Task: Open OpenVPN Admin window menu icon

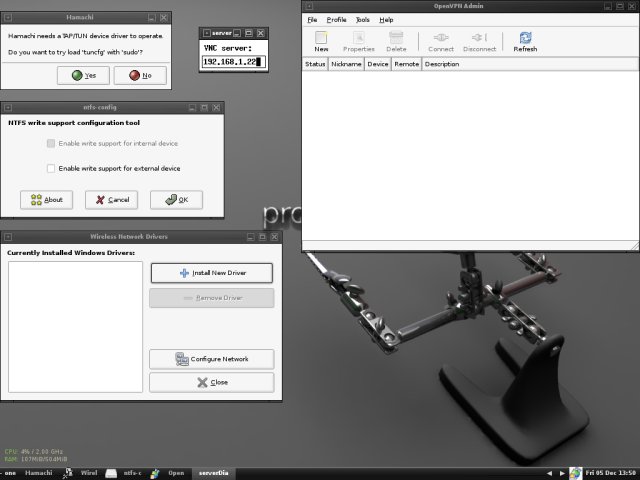Action: [309, 6]
